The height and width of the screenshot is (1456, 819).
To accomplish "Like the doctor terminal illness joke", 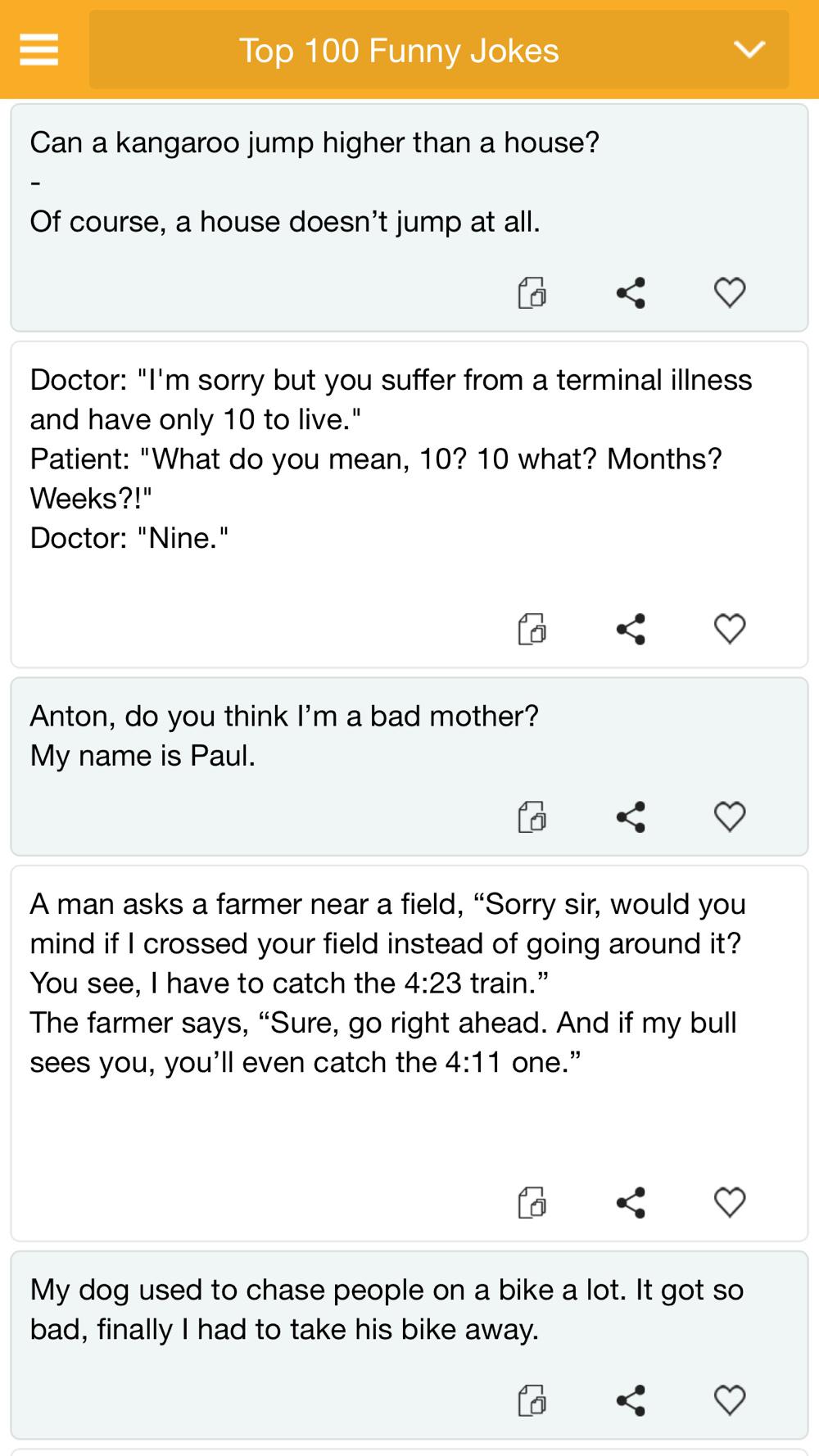I will tap(730, 629).
